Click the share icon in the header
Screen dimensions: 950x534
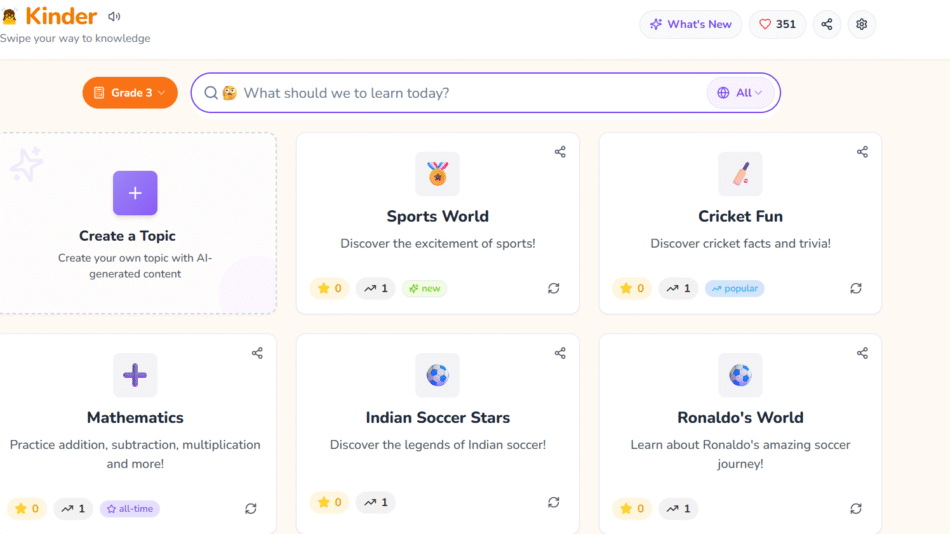coord(827,24)
